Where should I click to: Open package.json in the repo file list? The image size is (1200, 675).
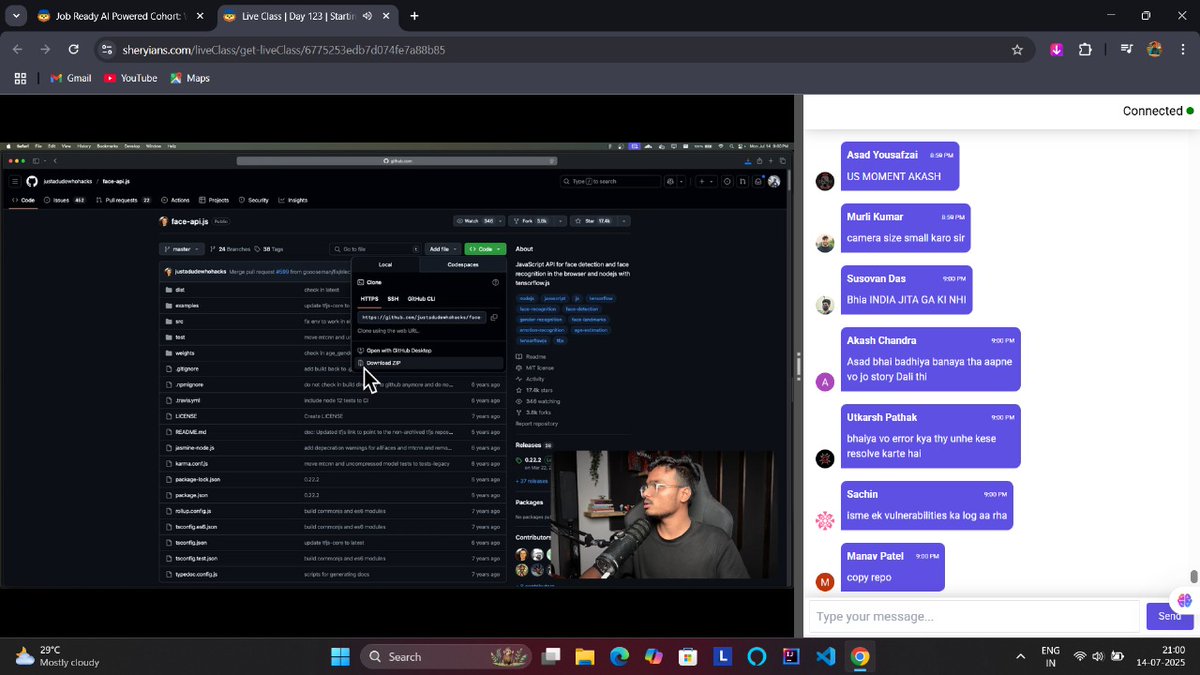[x=191, y=495]
